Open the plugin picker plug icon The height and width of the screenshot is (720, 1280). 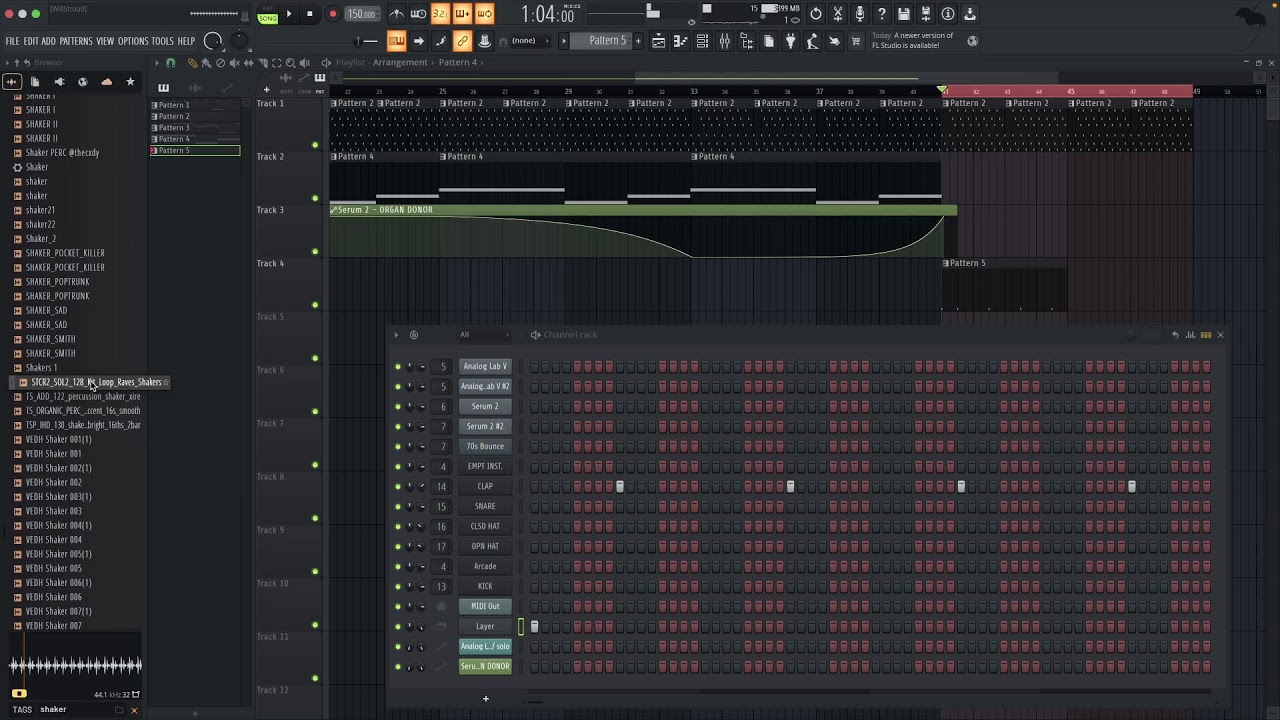coord(790,41)
